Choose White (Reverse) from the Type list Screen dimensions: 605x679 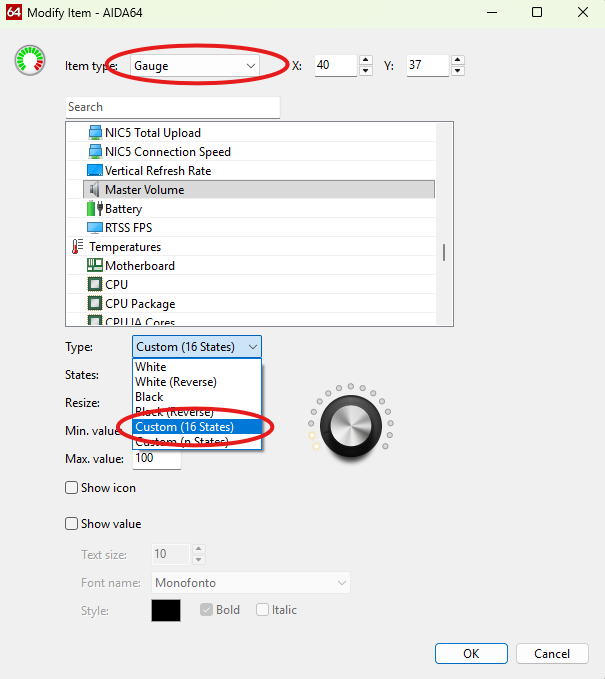(x=176, y=382)
